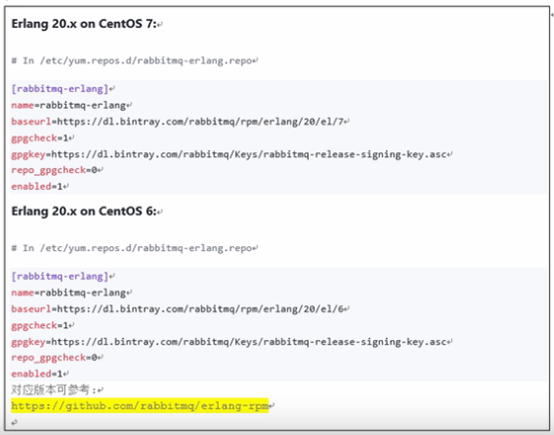The image size is (554, 435).
Task: Click the rabbitmq-erlang.repo comment under the CentOS 6 heading
Action: pyautogui.click(x=132, y=248)
